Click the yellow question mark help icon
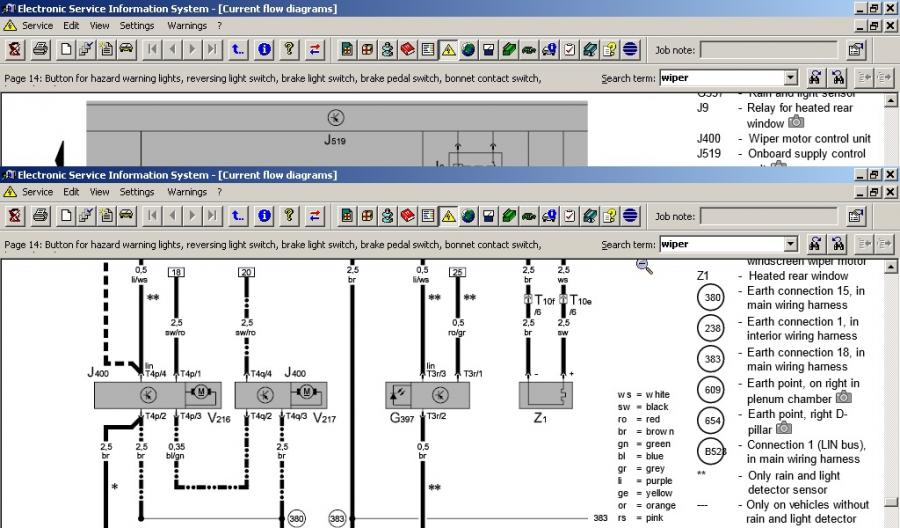Image resolution: width=900 pixels, height=528 pixels. coord(289,215)
